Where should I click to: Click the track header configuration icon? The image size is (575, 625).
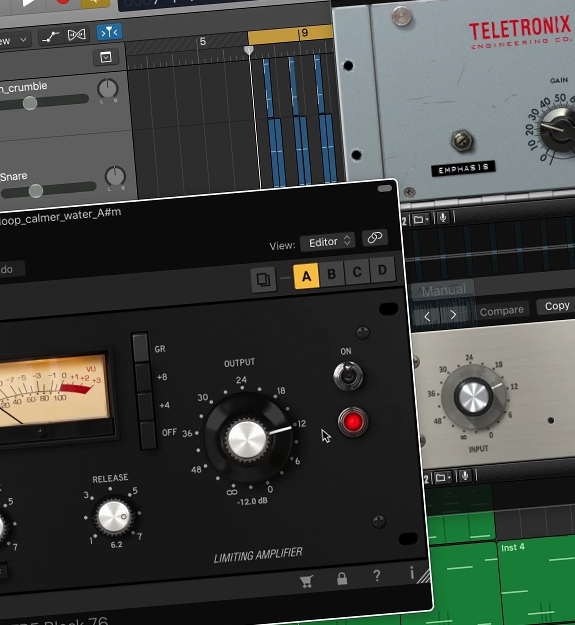[106, 57]
